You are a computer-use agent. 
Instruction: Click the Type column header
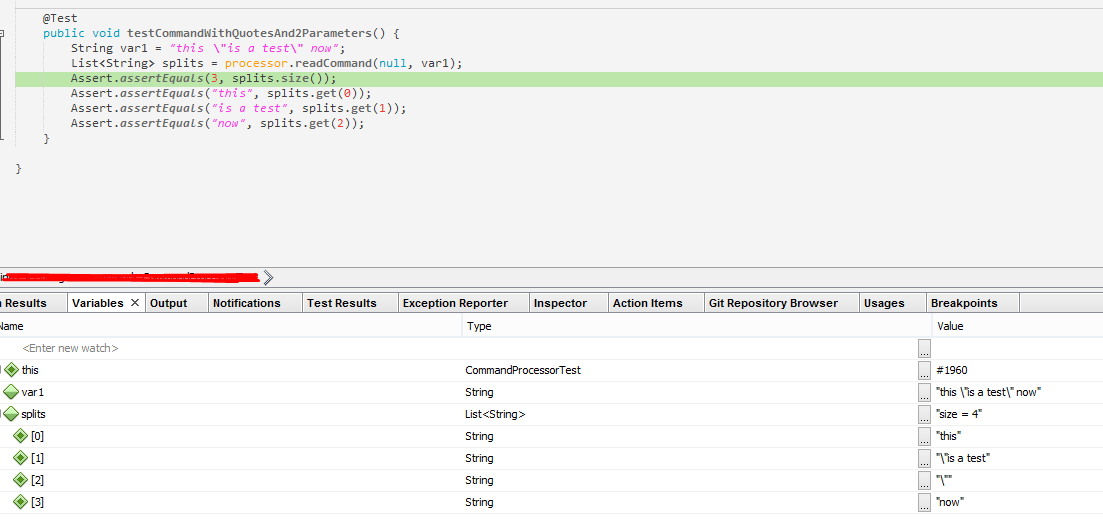point(696,326)
